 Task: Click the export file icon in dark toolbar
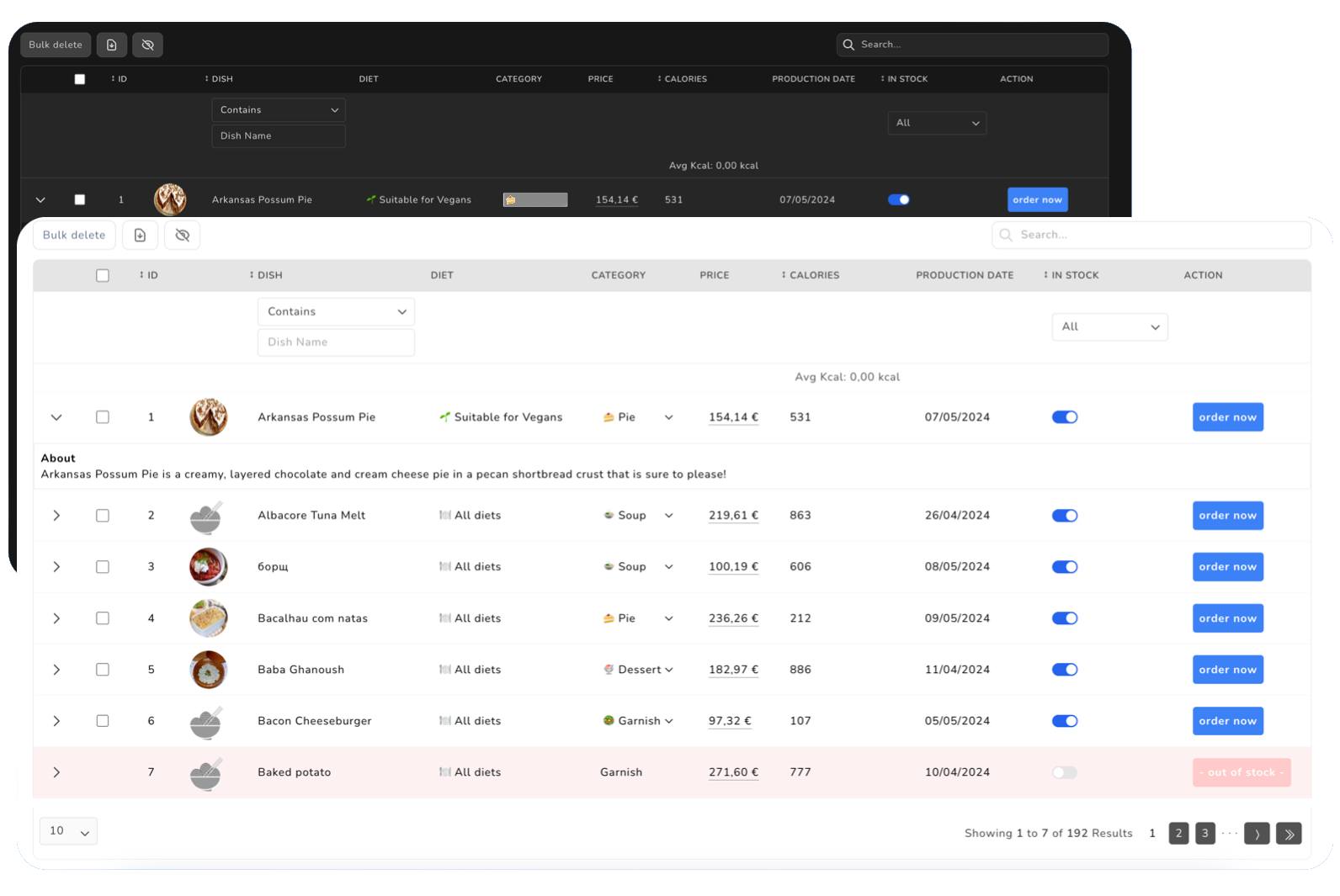coord(112,45)
